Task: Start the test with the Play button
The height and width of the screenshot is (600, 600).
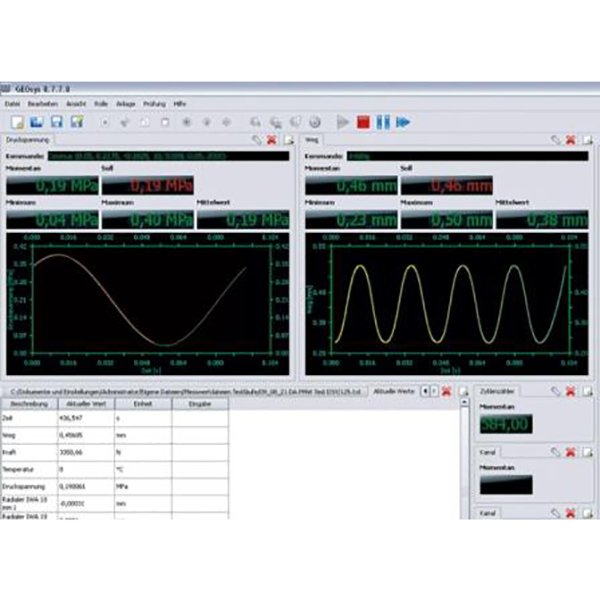Action: click(x=343, y=122)
